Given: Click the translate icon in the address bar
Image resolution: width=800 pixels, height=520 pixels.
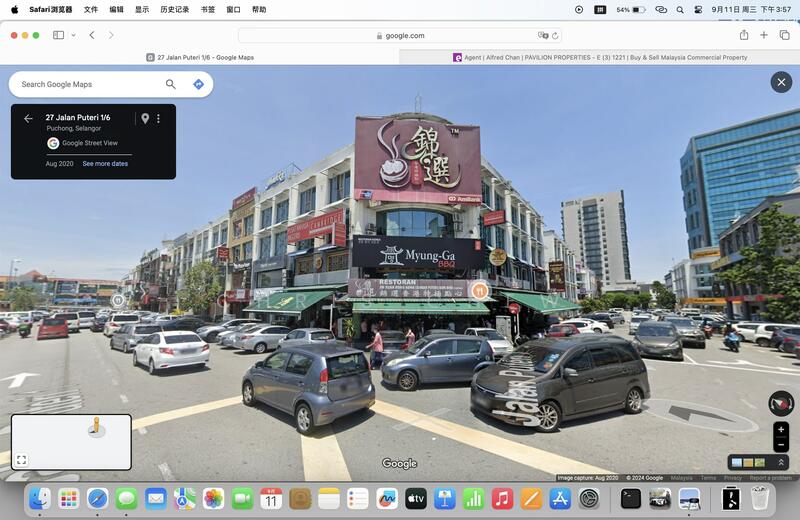Looking at the screenshot, I should pos(542,36).
